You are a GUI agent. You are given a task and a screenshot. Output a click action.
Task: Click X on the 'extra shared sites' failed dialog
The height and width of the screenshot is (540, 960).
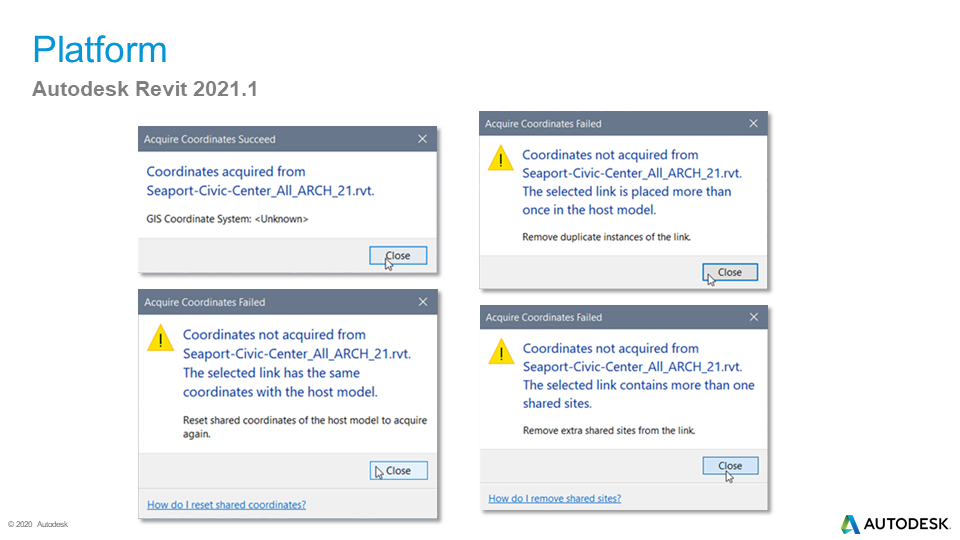[754, 317]
